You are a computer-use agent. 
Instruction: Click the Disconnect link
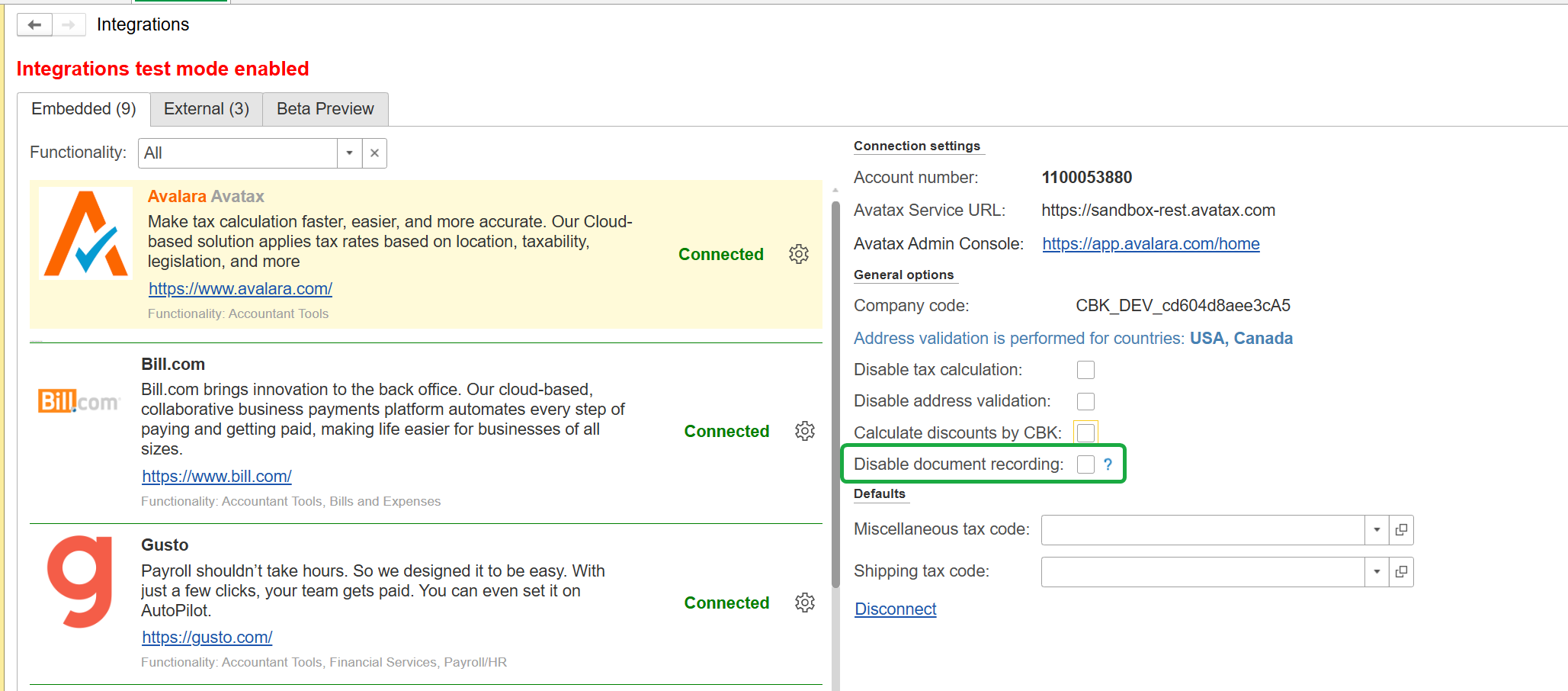click(x=895, y=609)
